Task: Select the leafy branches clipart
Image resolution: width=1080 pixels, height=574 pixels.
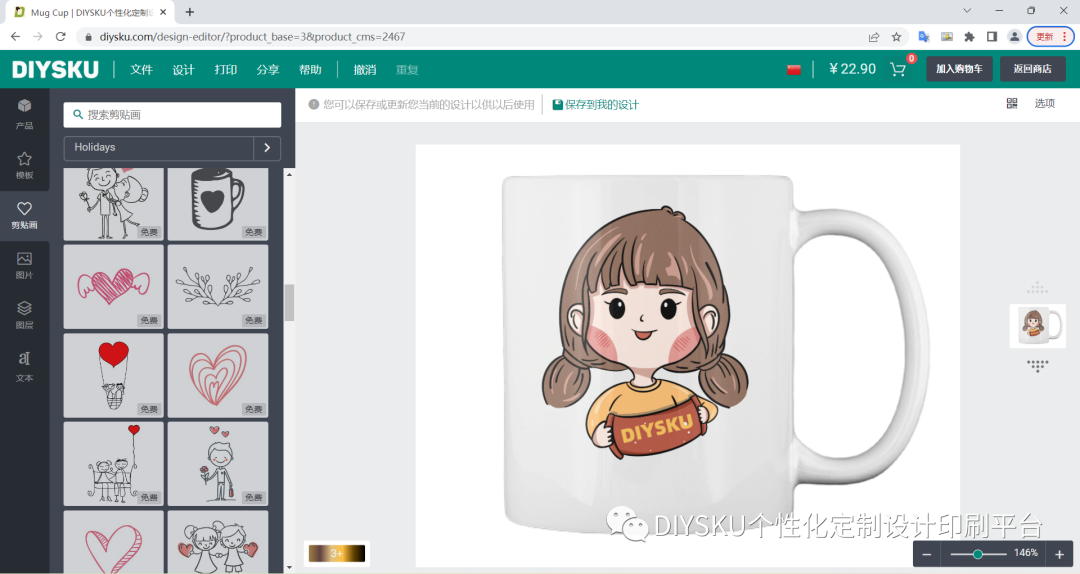Action: point(218,287)
